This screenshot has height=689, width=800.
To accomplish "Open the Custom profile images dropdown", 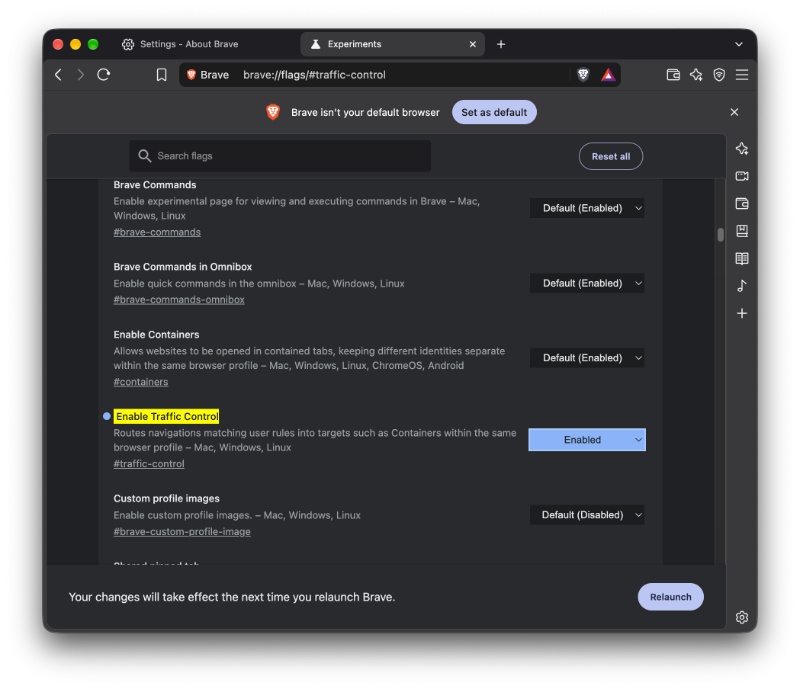I will coord(587,514).
